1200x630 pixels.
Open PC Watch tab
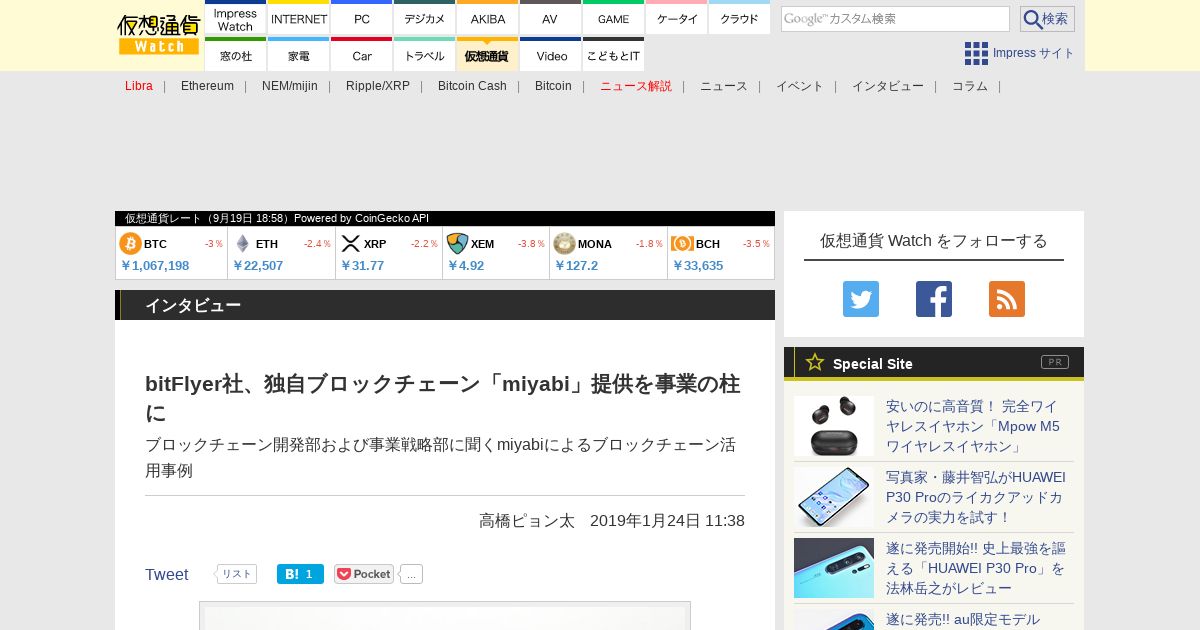point(362,19)
